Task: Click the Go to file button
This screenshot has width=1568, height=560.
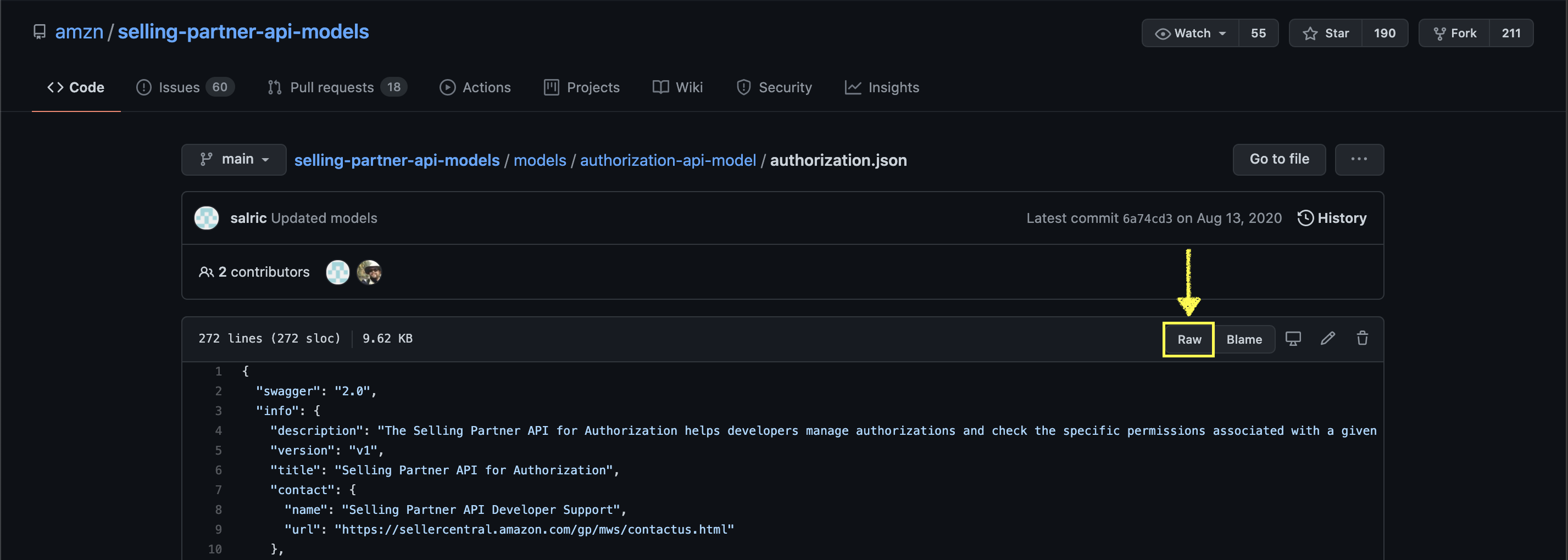Action: (x=1279, y=159)
